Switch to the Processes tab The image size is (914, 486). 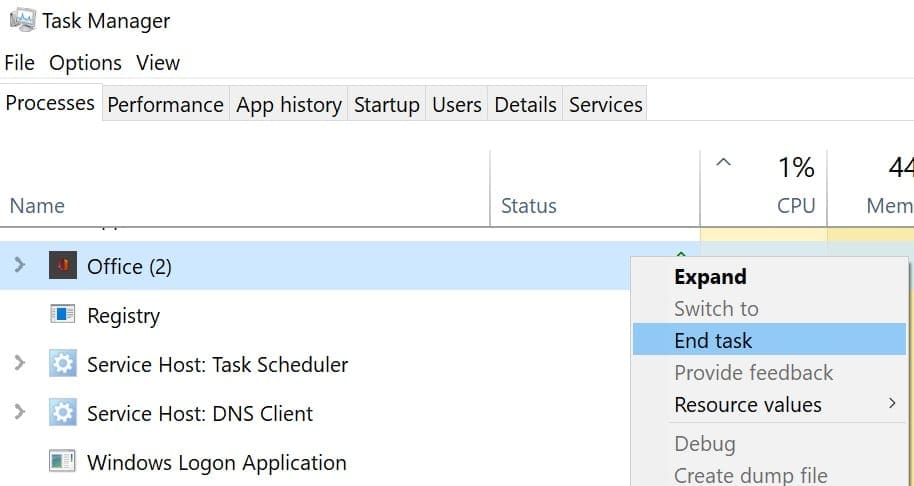[x=51, y=103]
